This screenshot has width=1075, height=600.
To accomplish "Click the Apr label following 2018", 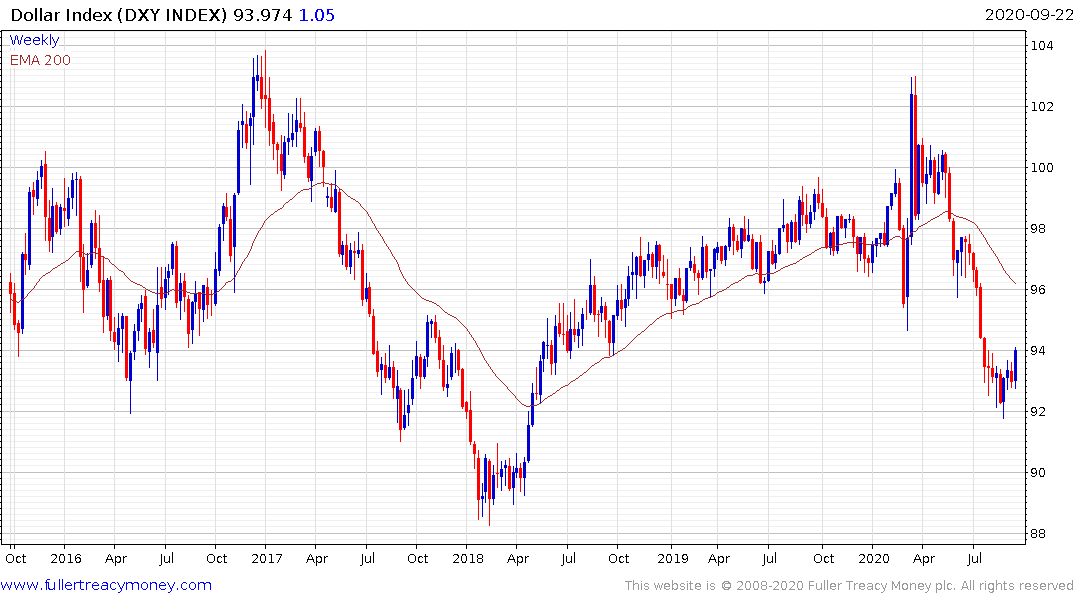I will click(518, 558).
